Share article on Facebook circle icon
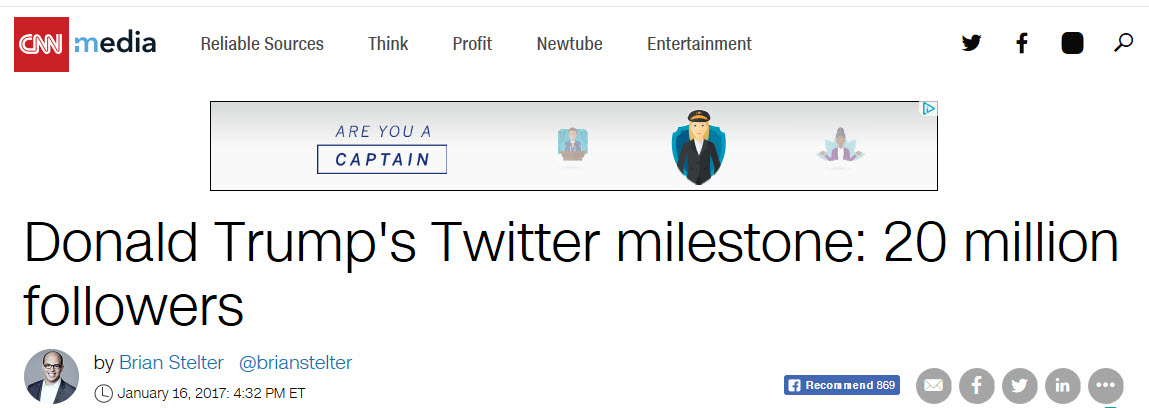1149x408 pixels. click(x=976, y=385)
